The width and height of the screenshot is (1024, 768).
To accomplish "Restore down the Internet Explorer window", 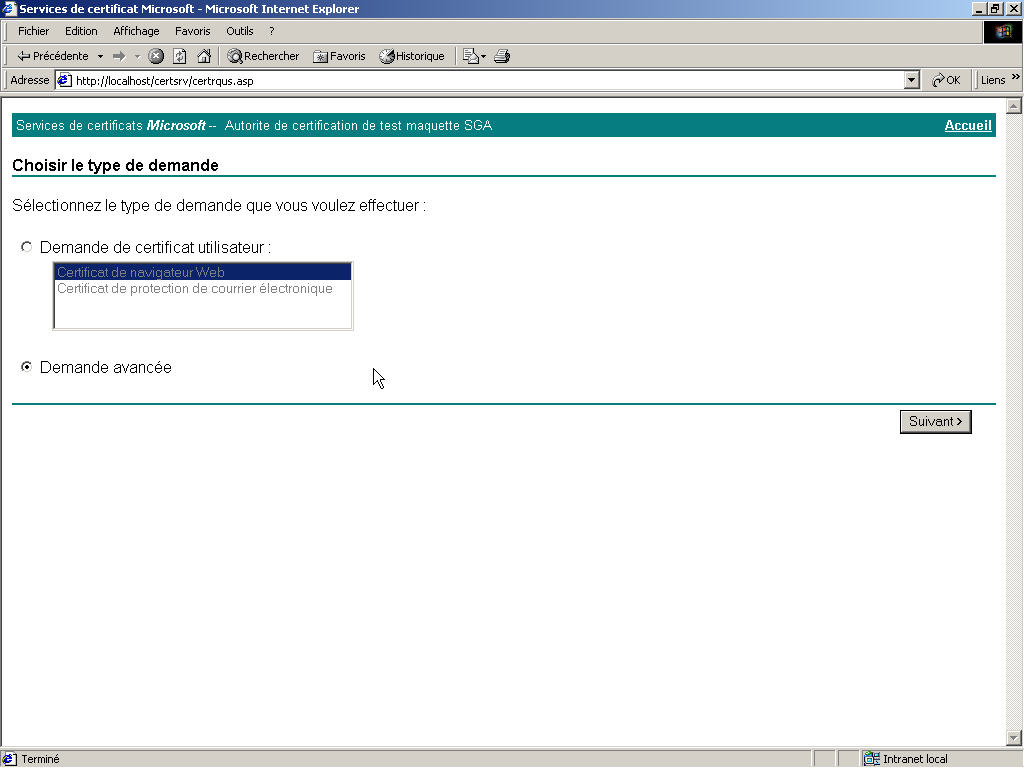I will tap(994, 9).
